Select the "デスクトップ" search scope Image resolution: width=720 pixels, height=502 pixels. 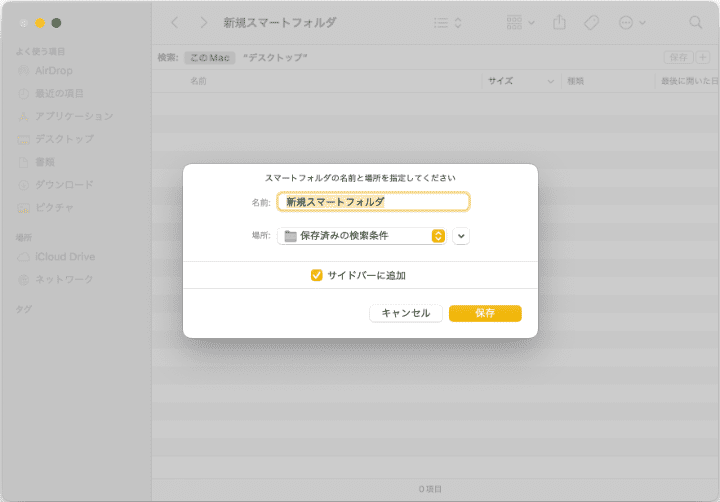click(275, 58)
